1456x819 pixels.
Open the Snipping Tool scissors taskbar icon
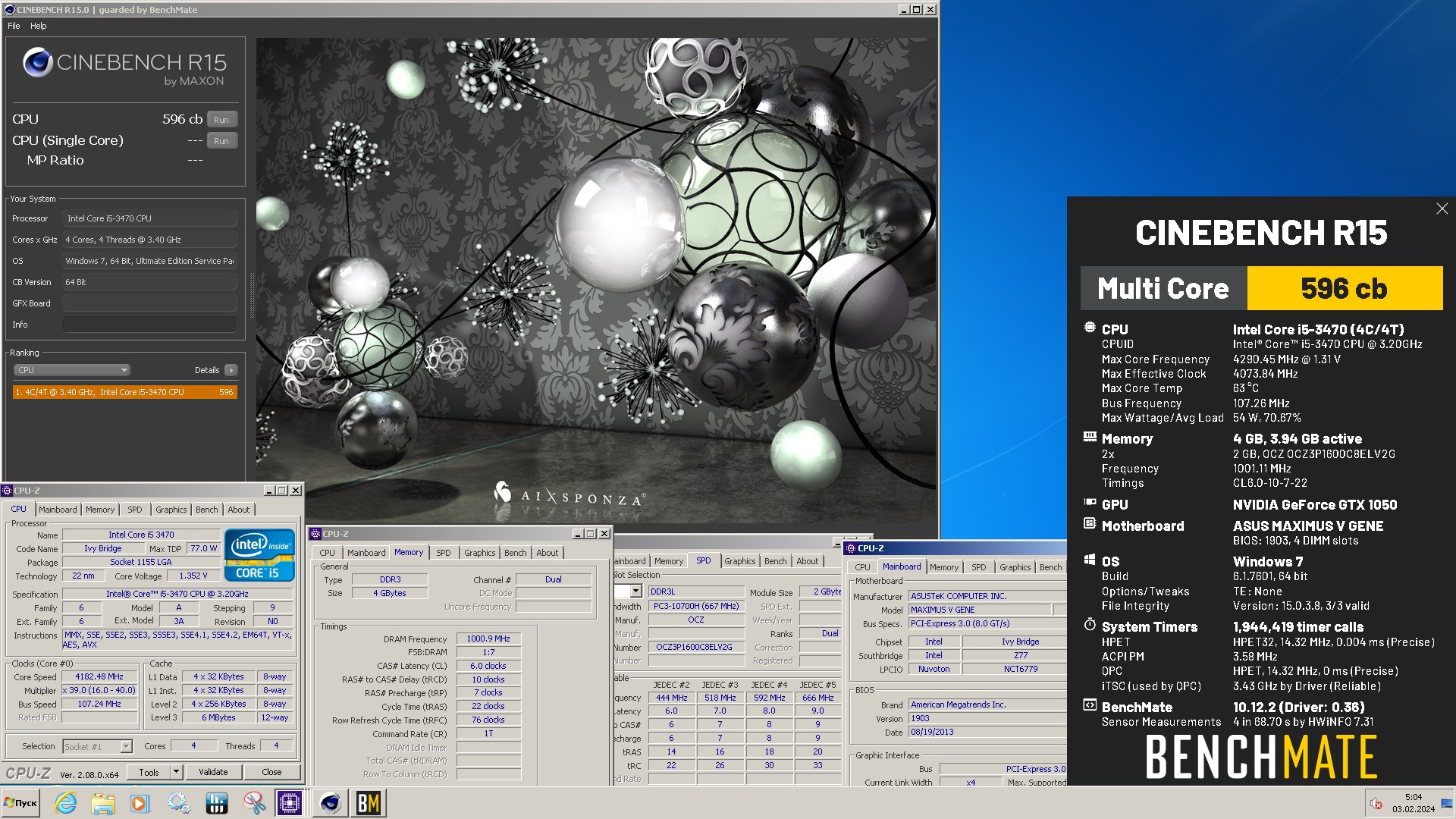point(254,803)
